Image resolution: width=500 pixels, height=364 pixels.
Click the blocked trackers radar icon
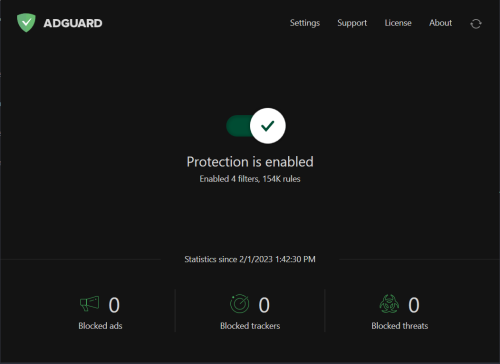tap(239, 304)
